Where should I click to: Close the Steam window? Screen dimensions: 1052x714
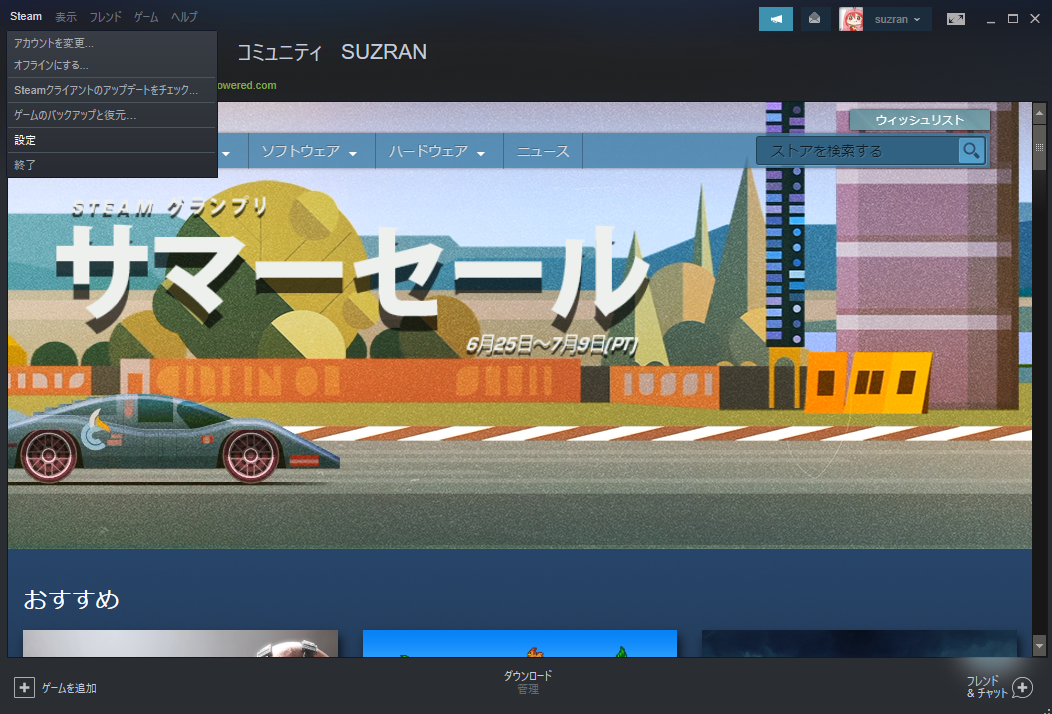pos(1035,19)
